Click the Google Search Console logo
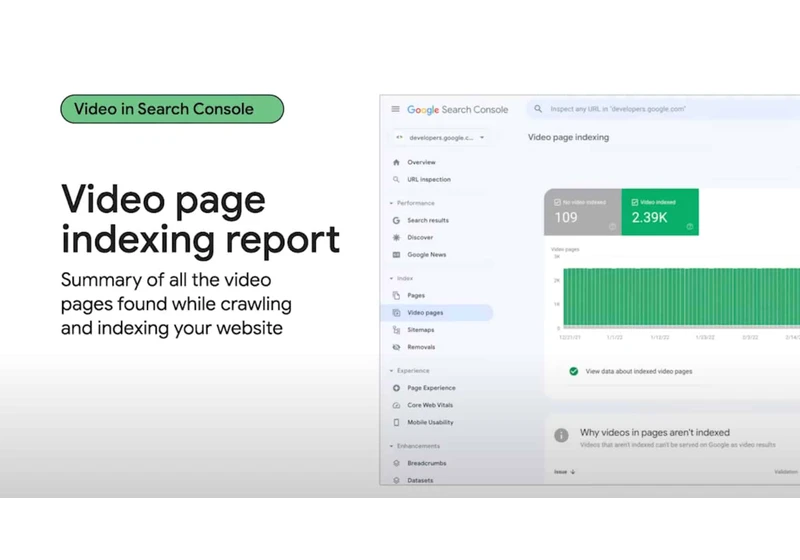 pos(457,110)
